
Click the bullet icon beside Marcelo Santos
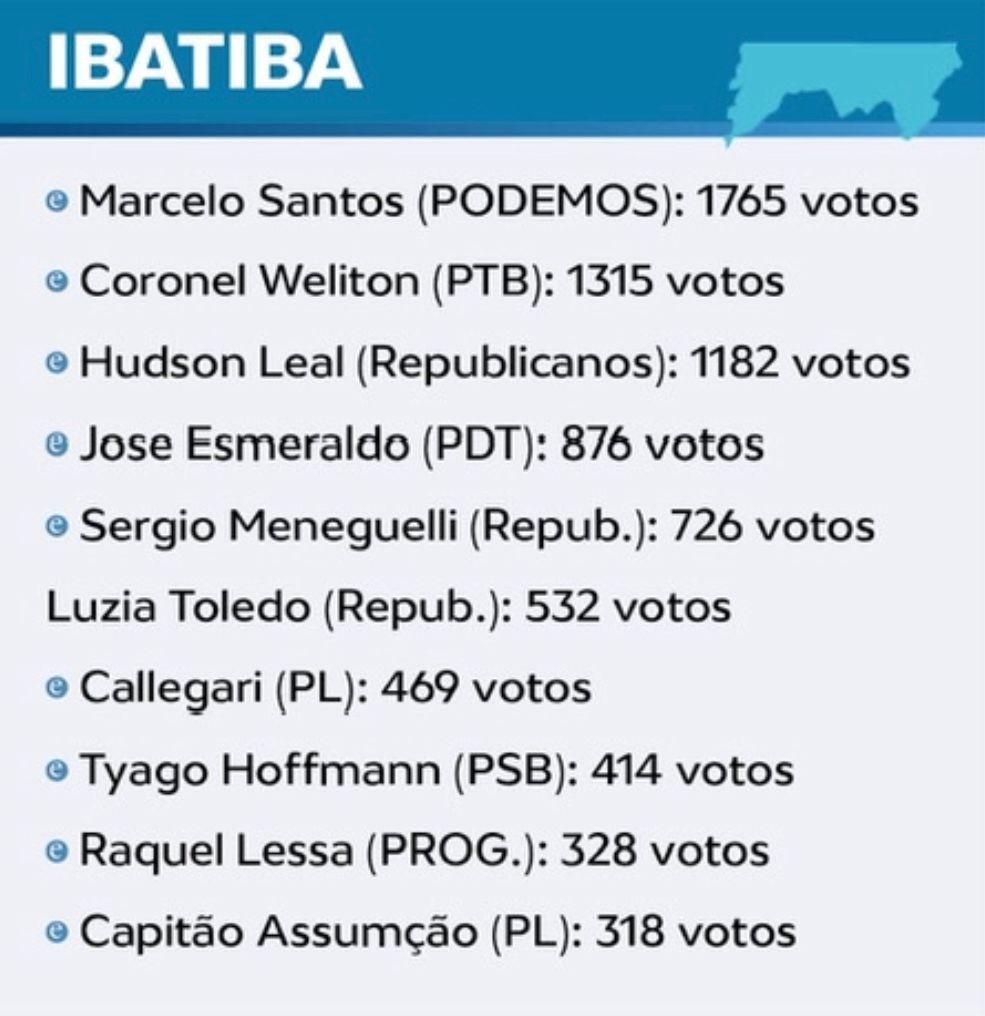[x=57, y=200]
